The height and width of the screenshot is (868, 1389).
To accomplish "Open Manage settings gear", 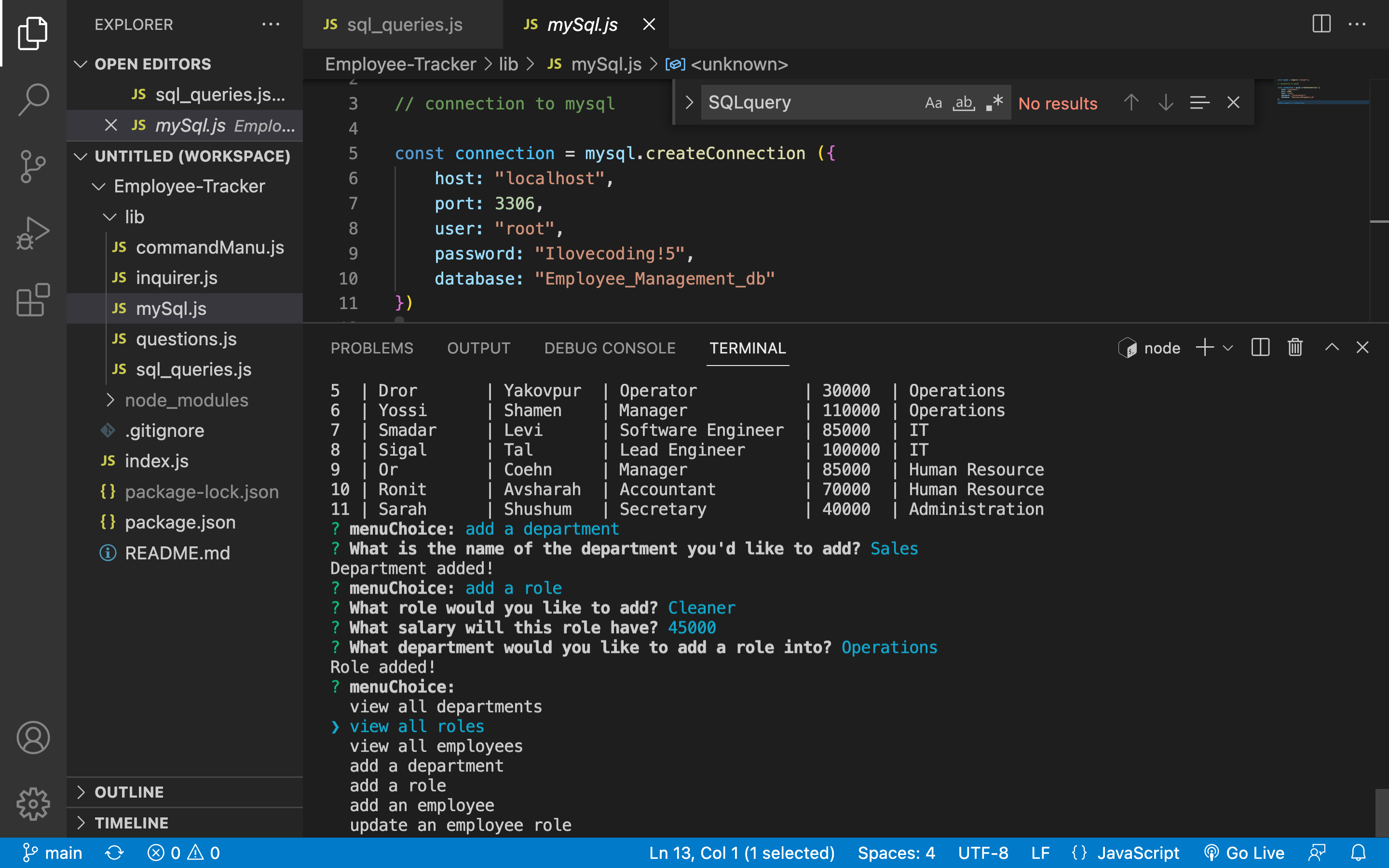I will 33,804.
